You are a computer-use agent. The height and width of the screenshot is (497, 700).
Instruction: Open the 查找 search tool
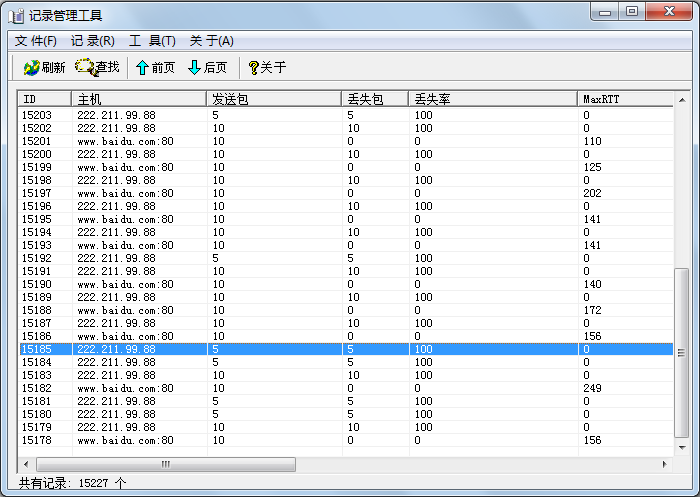pyautogui.click(x=97, y=68)
